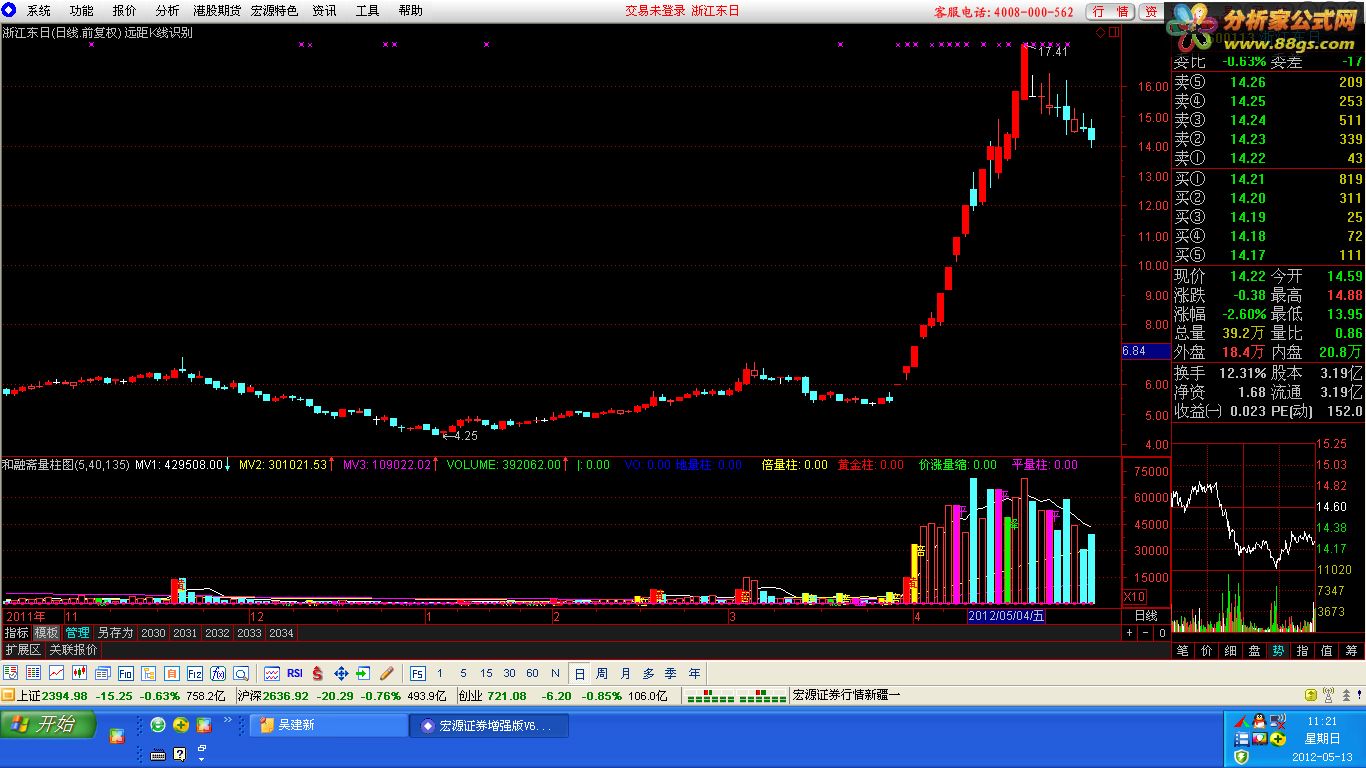Select template tab 2033

click(x=249, y=633)
